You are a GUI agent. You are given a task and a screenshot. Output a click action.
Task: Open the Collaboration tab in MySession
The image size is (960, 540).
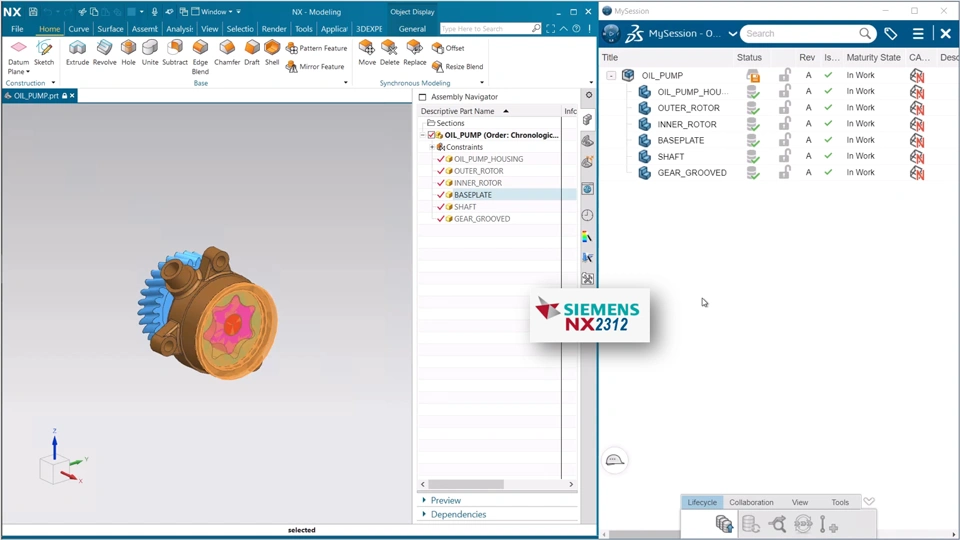tap(751, 502)
